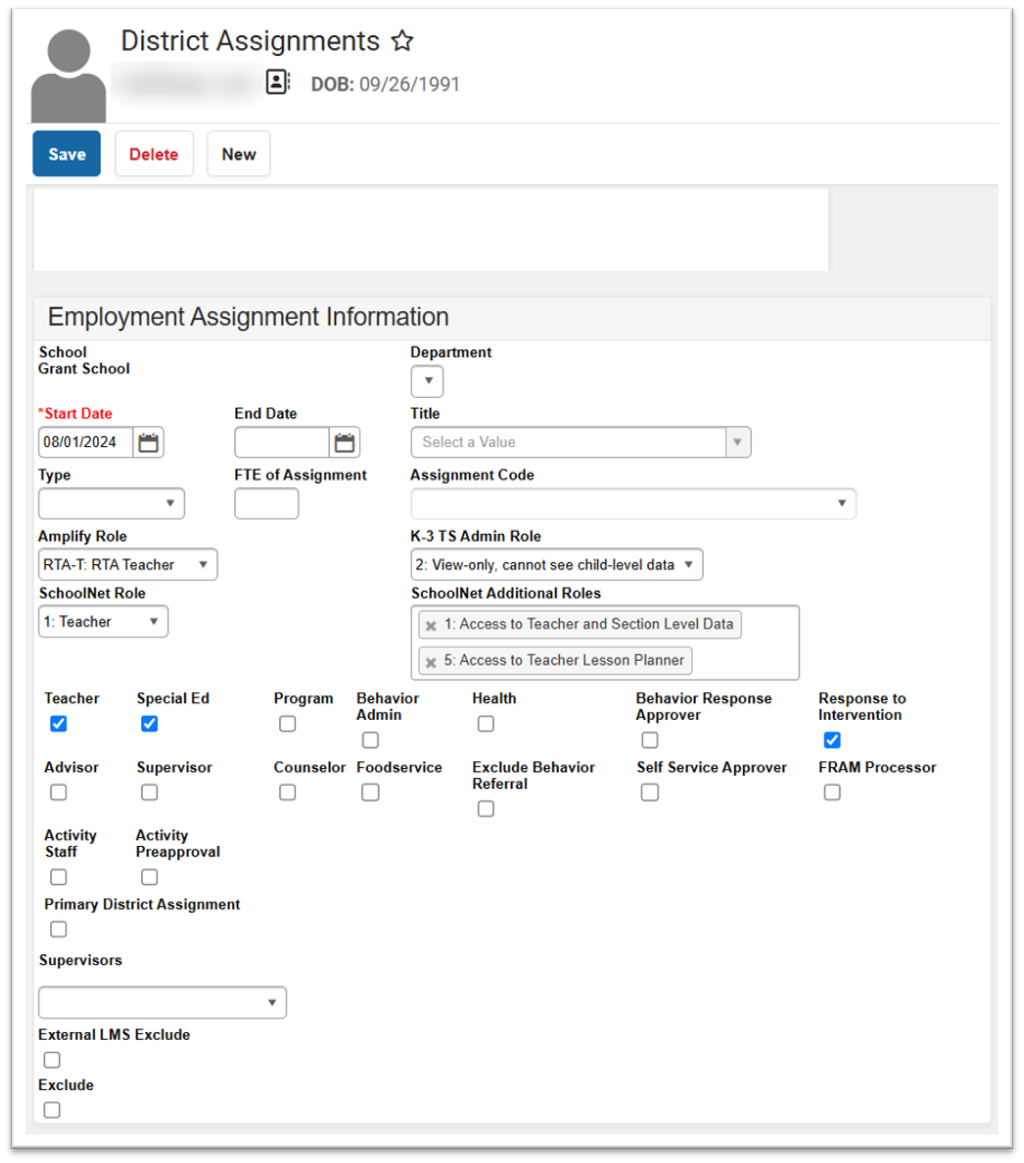
Task: Check the Program checkbox
Action: [x=288, y=724]
